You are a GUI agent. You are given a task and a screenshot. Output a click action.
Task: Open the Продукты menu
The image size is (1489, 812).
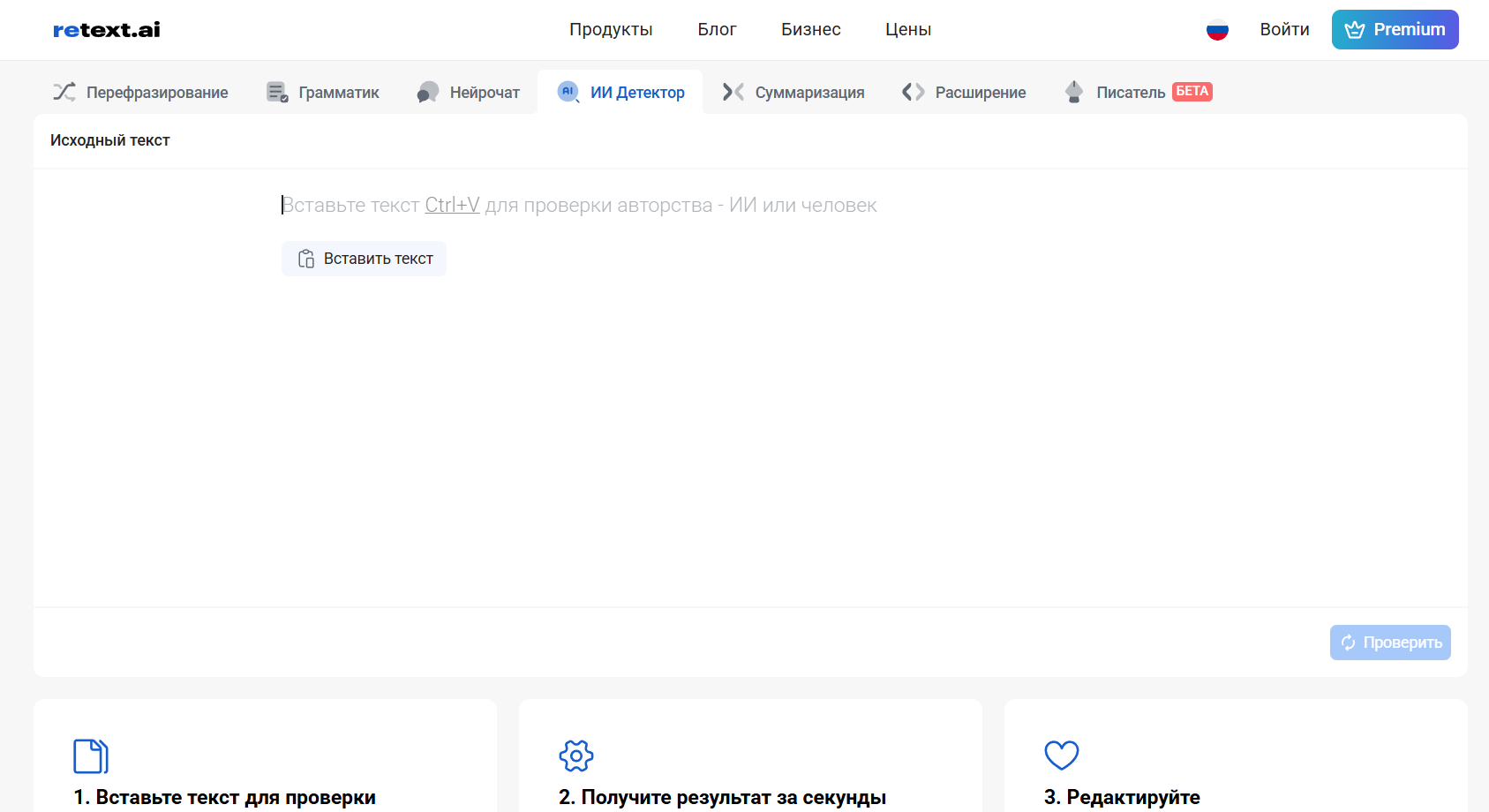pyautogui.click(x=611, y=30)
